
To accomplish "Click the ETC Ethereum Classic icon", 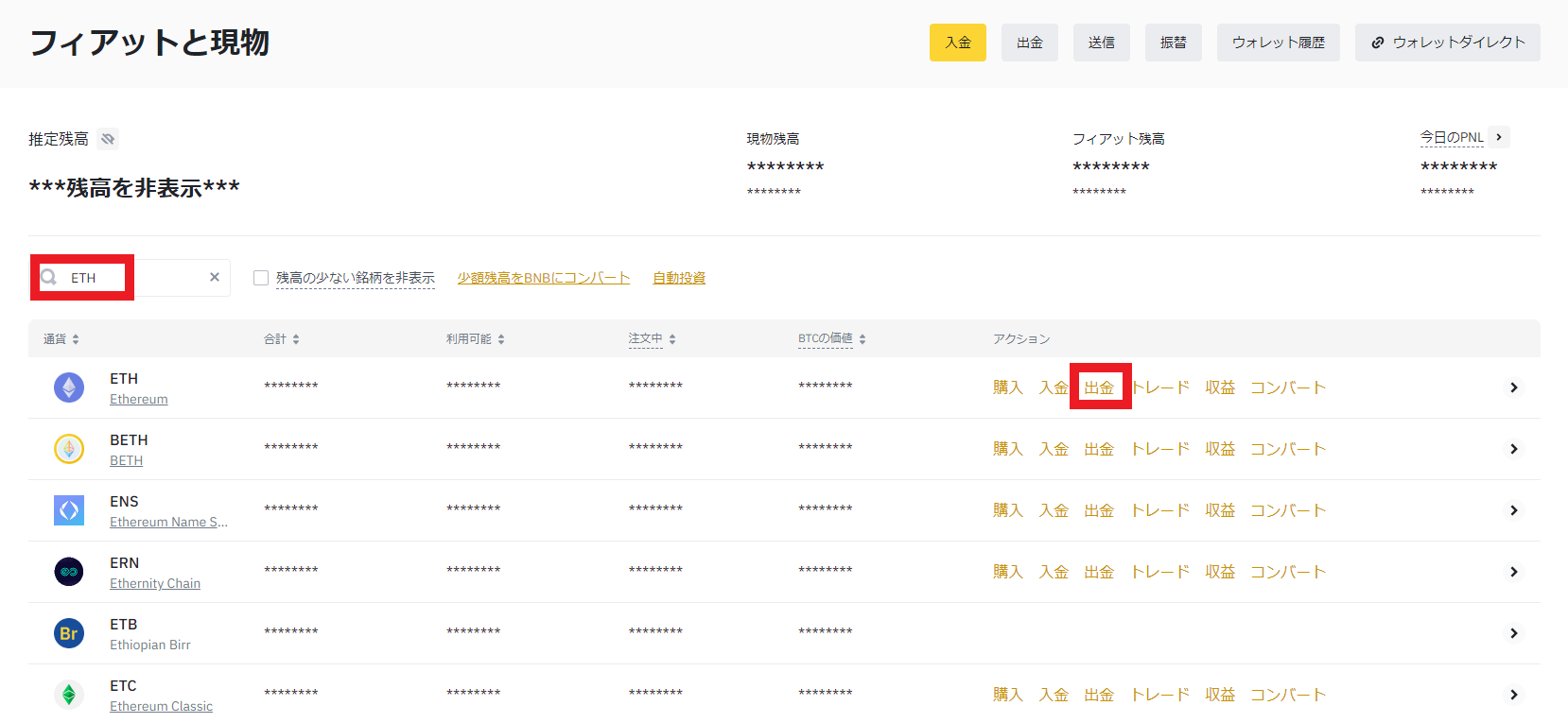I will coord(69,695).
